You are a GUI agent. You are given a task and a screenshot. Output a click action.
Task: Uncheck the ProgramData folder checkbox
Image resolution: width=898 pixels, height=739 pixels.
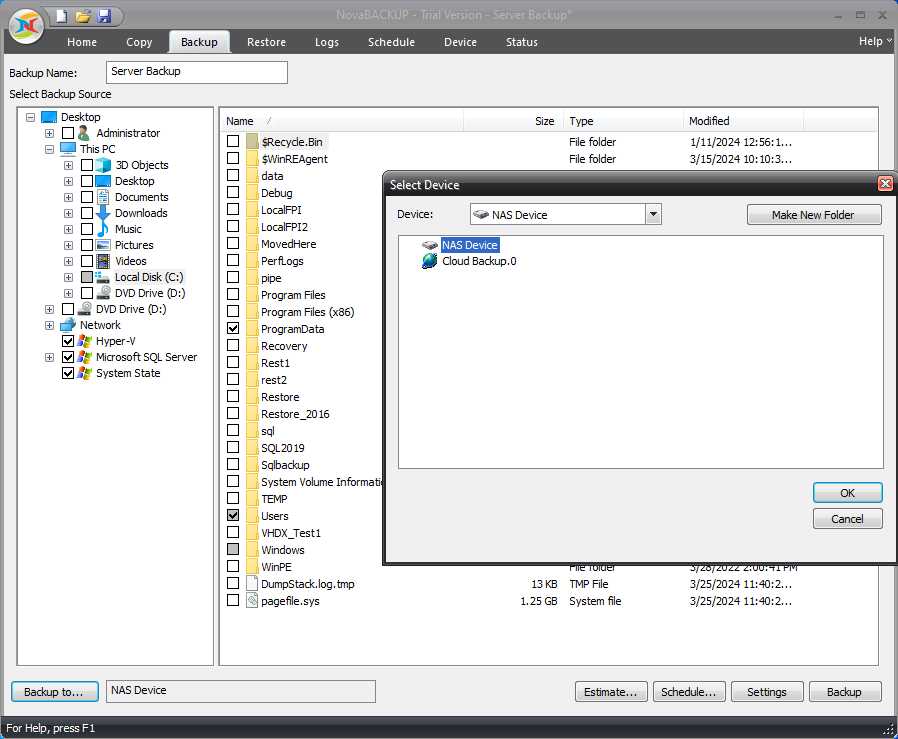(x=234, y=328)
